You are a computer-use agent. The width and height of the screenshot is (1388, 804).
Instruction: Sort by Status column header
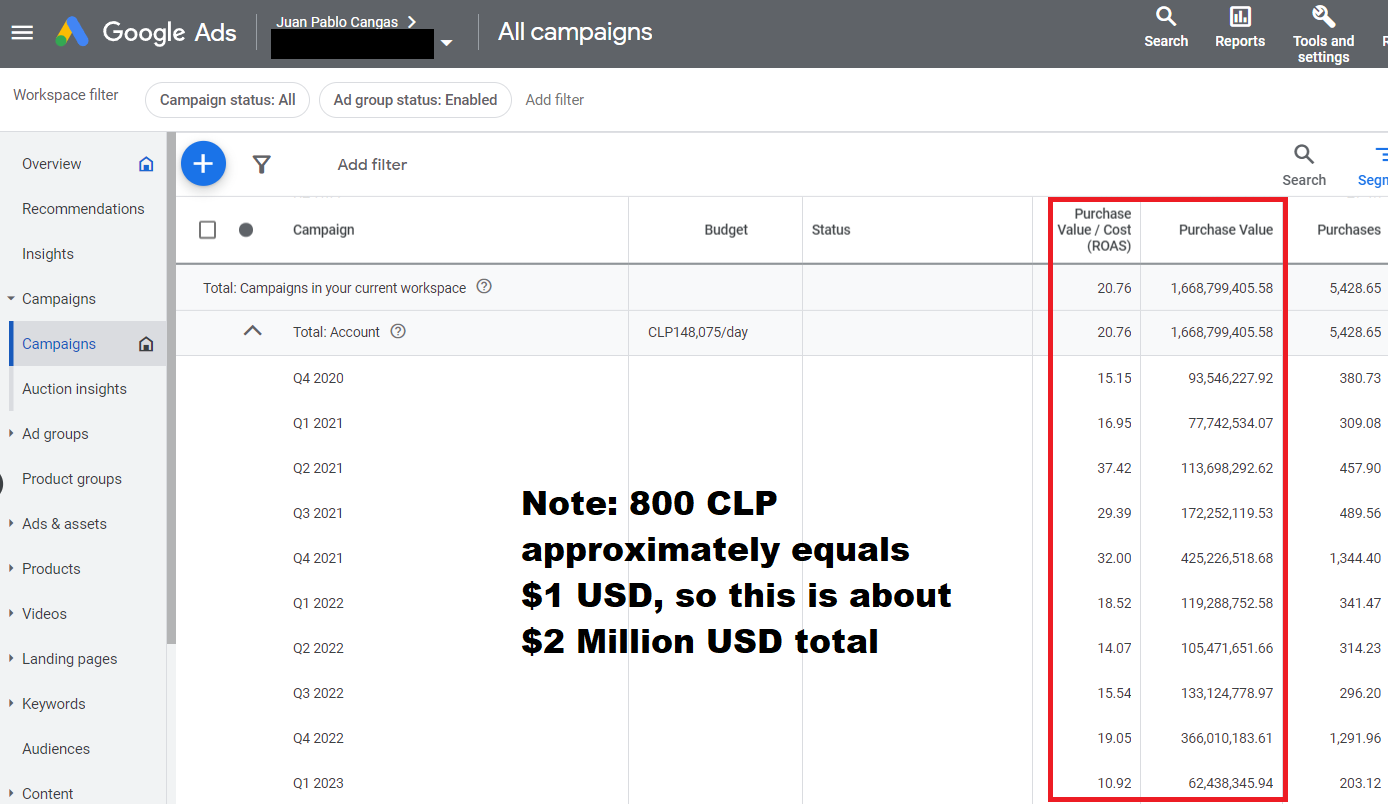click(x=831, y=230)
